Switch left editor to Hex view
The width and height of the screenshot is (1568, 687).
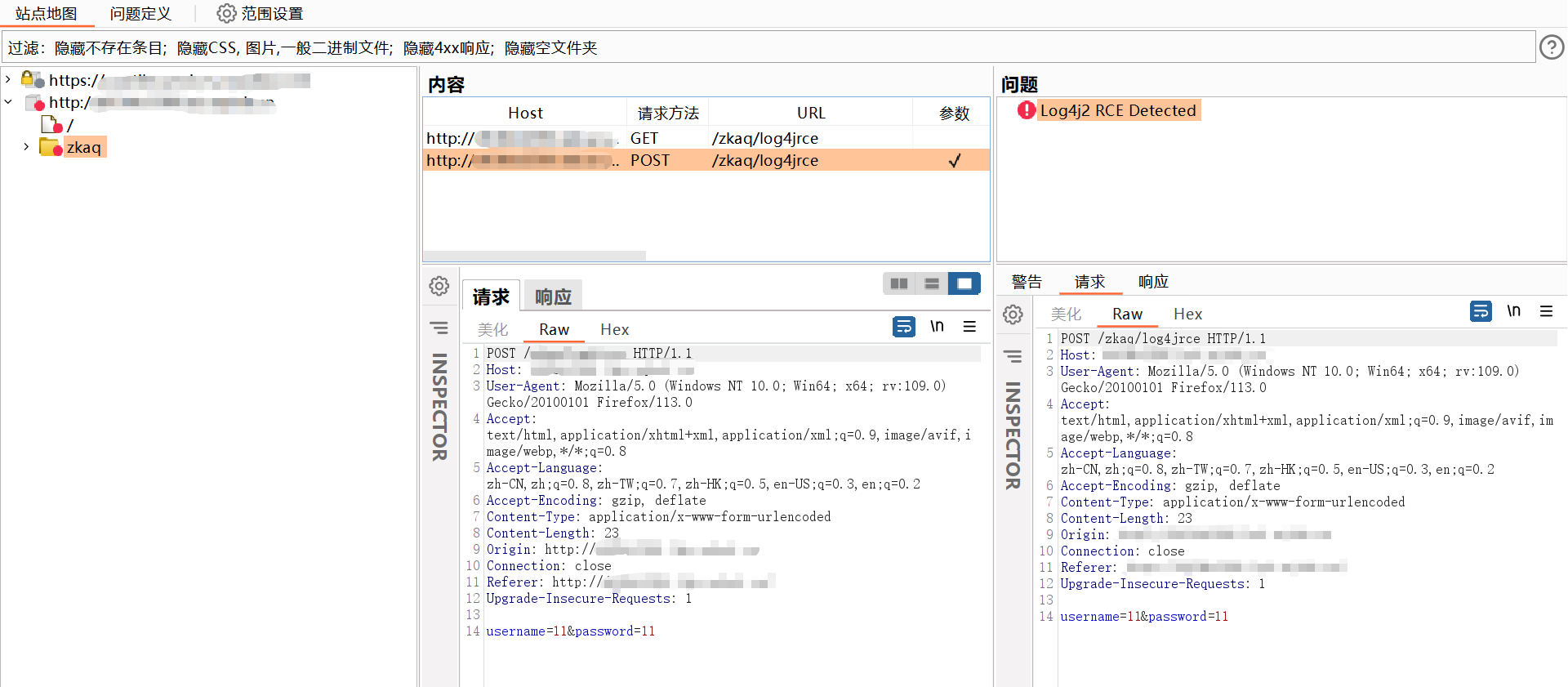tap(615, 329)
